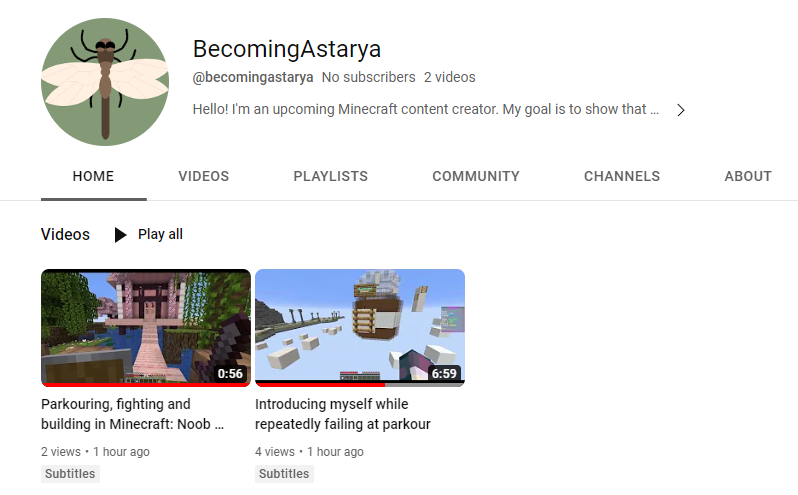Click the Play all text link
798x495 pixels.
(160, 234)
